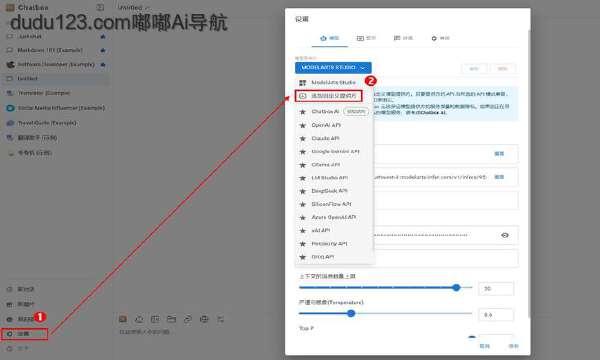The width and height of the screenshot is (600, 360).
Task: Click the star icon beside DeepSeek API
Action: pos(303,191)
